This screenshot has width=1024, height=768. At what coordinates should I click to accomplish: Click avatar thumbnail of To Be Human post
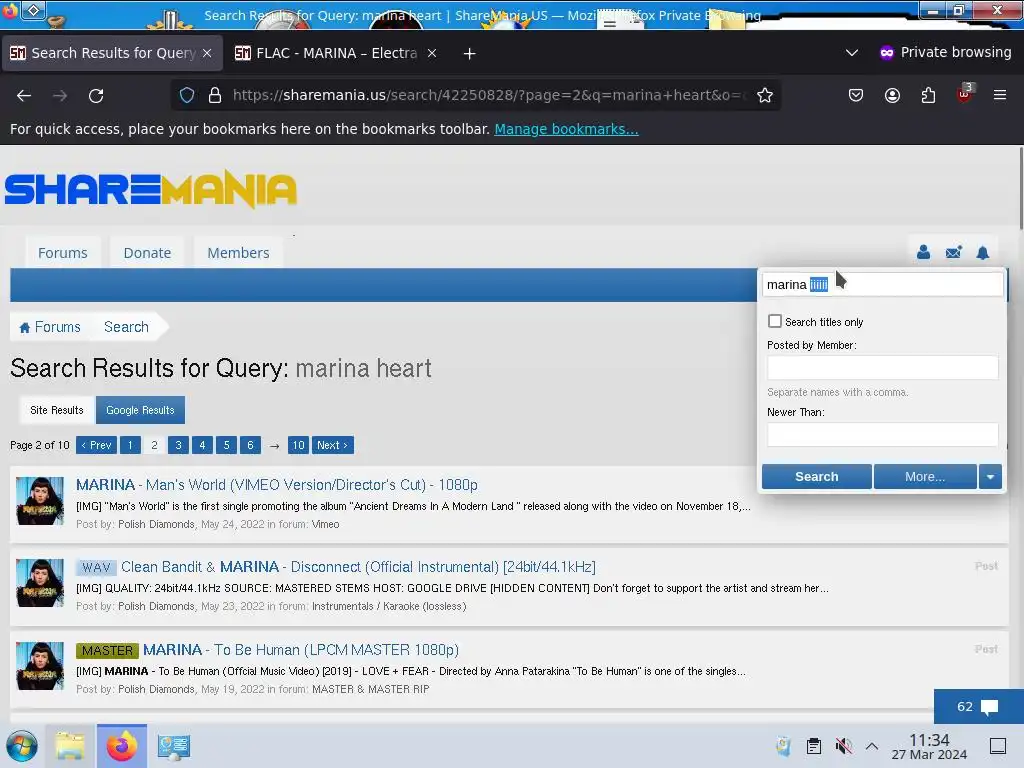40,666
